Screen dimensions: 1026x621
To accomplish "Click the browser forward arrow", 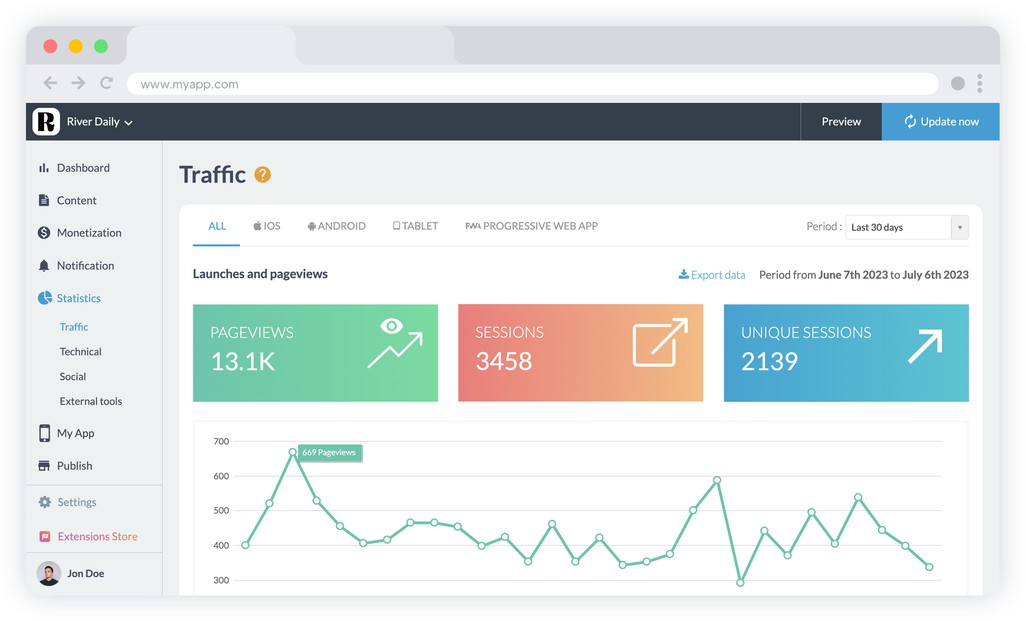I will [x=79, y=82].
